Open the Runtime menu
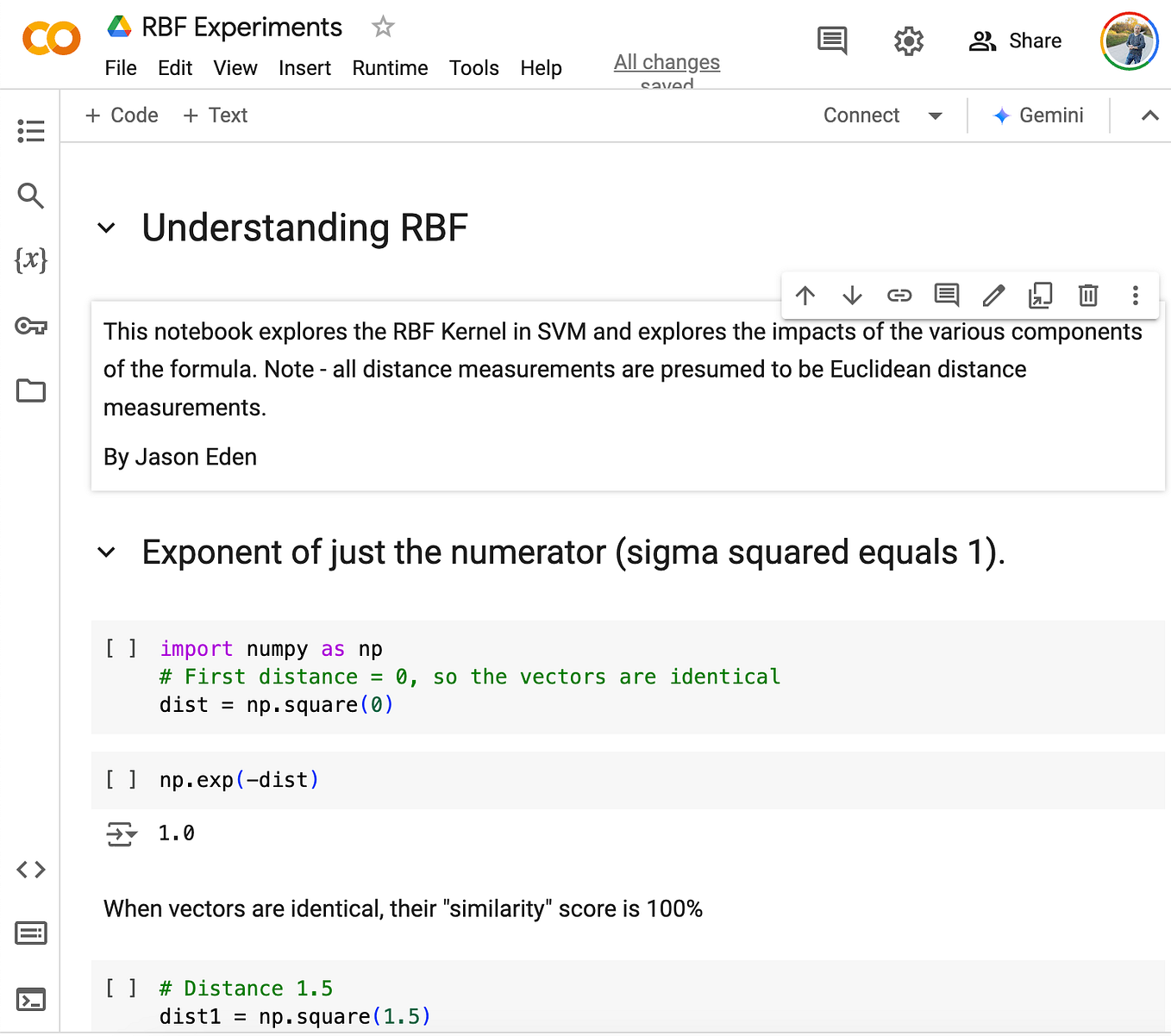Screen dimensions: 1171x1036 click(x=390, y=68)
